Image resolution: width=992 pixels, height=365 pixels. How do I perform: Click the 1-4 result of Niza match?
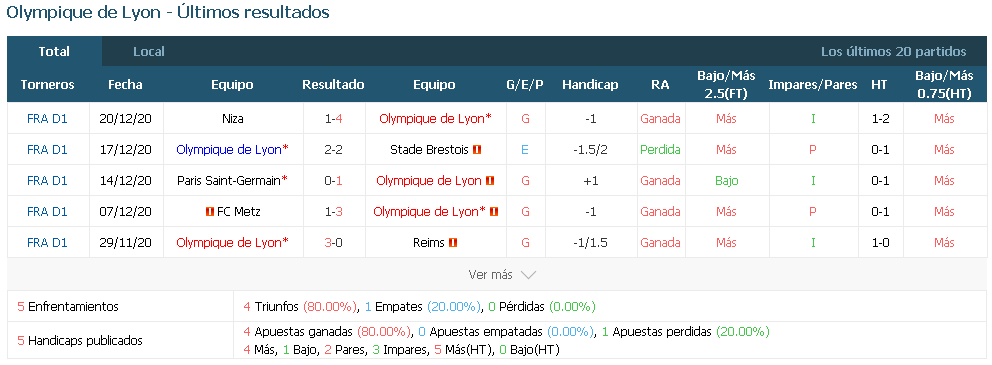coord(333,119)
